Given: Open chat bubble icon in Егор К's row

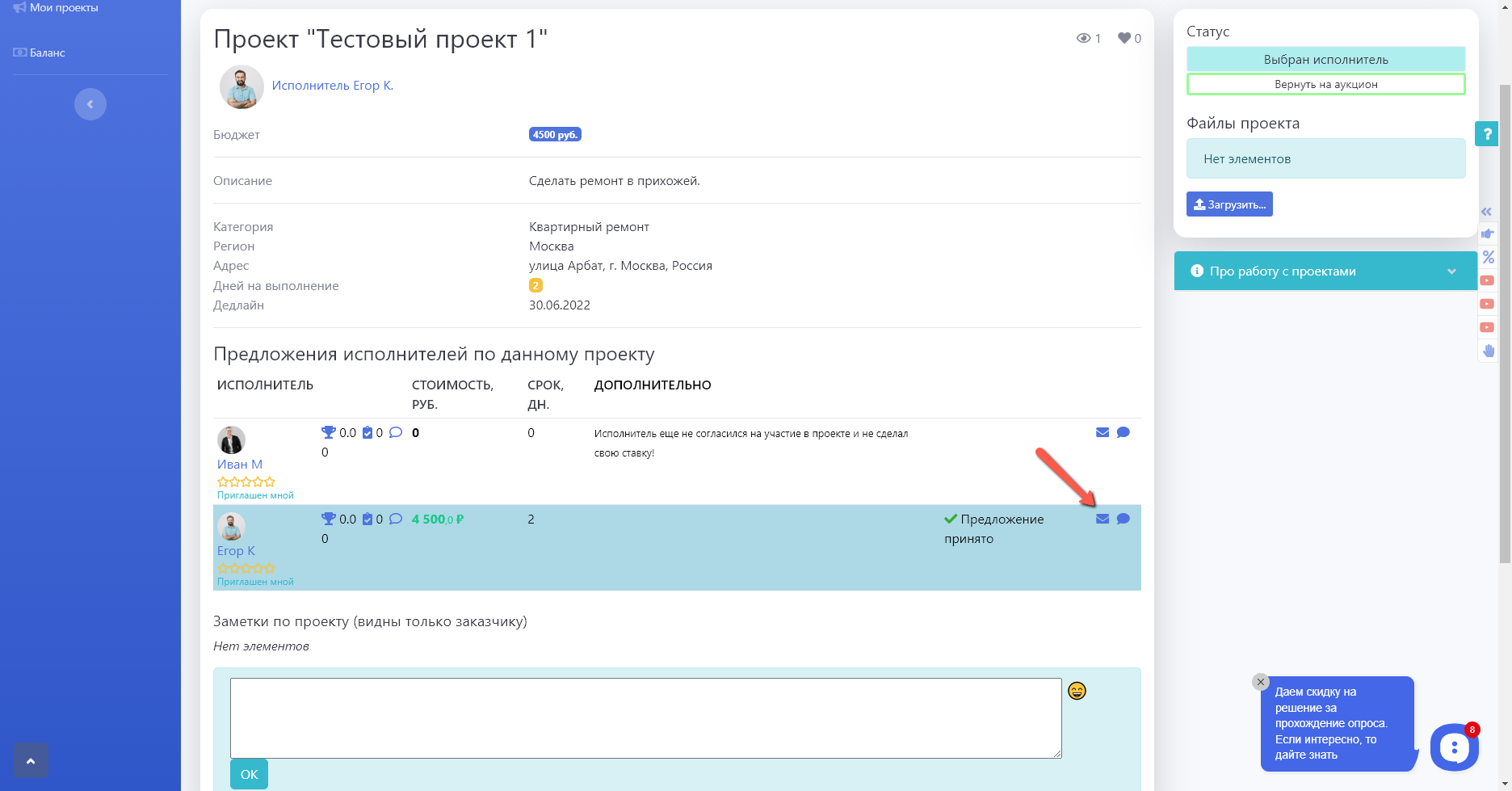Looking at the screenshot, I should (x=1123, y=519).
